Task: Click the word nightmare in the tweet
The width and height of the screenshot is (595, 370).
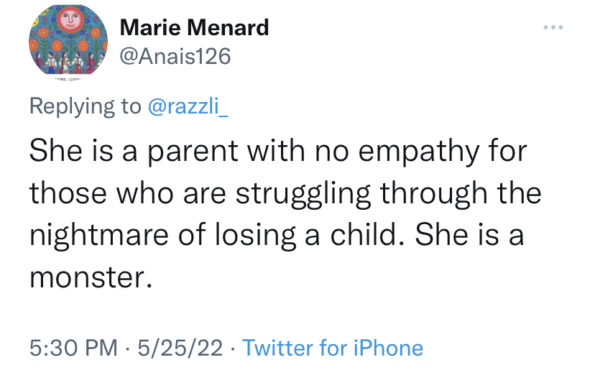Action: coord(99,236)
